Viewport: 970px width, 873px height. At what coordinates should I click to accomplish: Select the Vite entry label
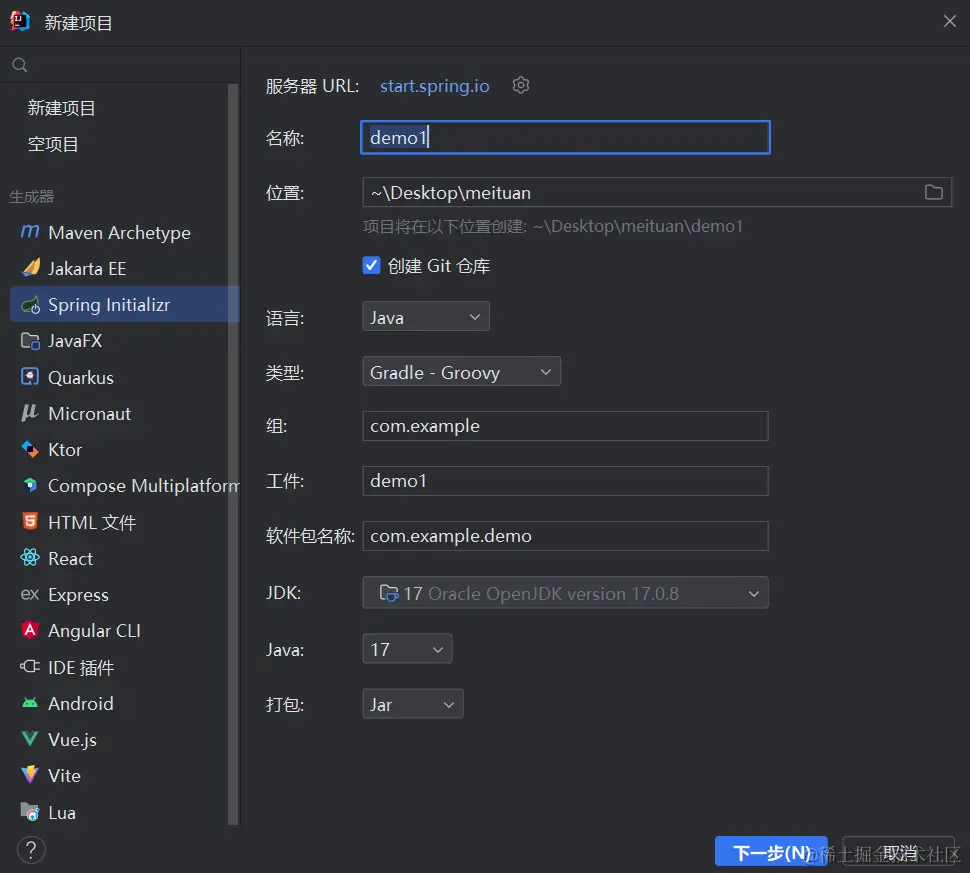coord(64,776)
